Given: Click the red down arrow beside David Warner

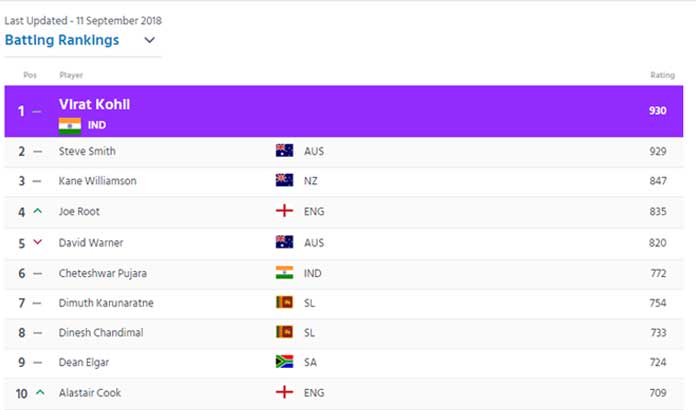Looking at the screenshot, I should point(38,242).
